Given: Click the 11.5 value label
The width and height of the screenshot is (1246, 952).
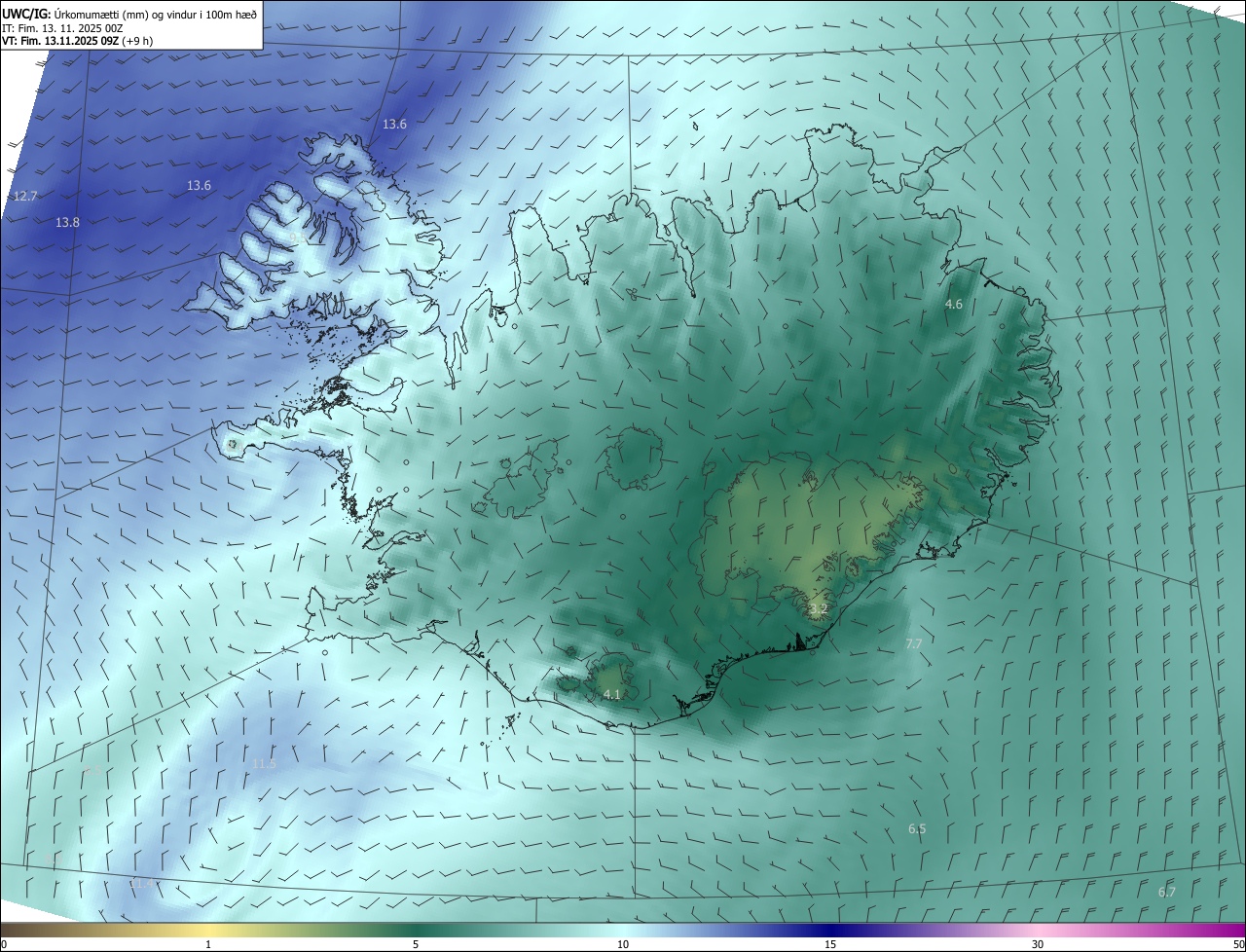Looking at the screenshot, I should tap(264, 764).
